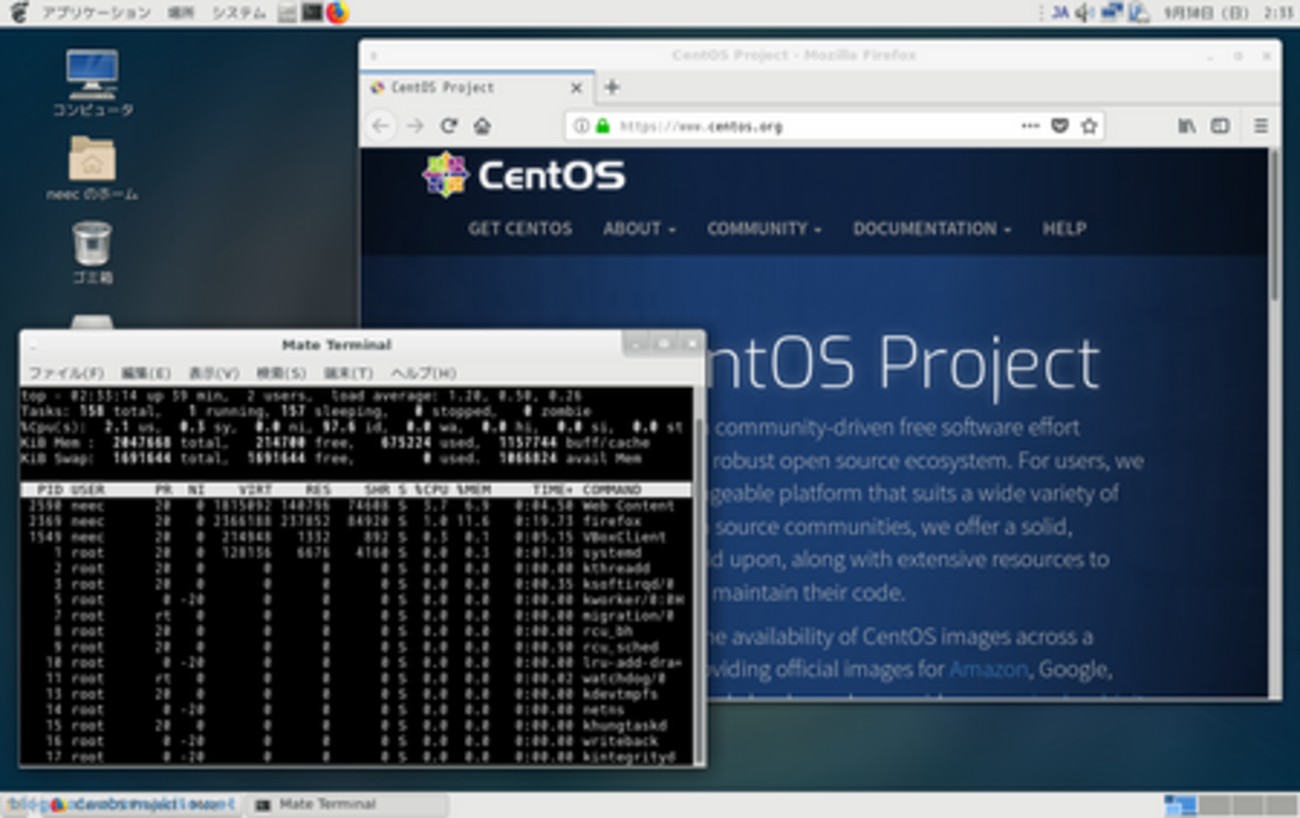Screen dimensions: 1300x818
Task: Close the CentOS Project tab
Action: click(x=576, y=87)
